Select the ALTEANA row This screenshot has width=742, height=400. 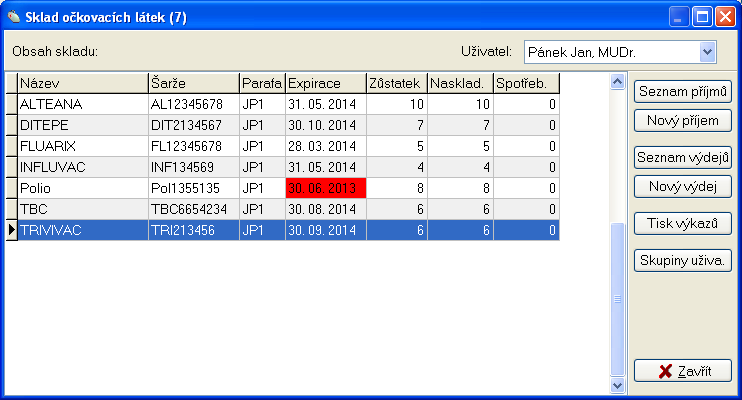pos(82,104)
